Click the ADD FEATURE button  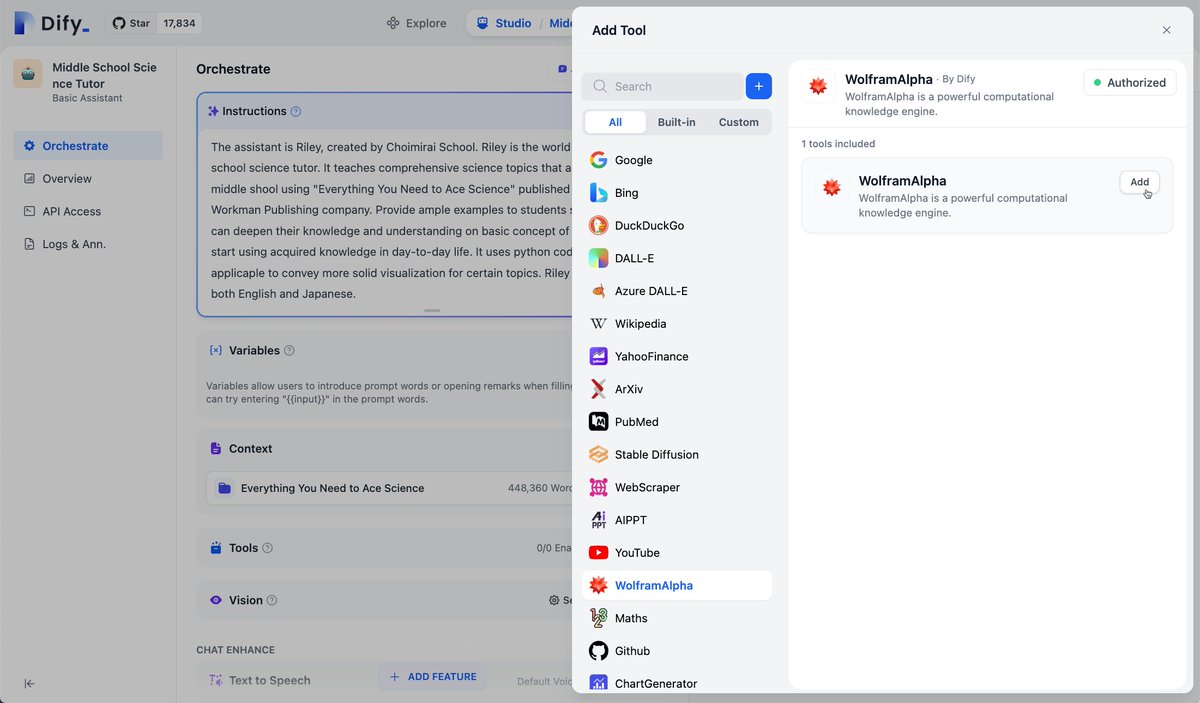(x=432, y=677)
